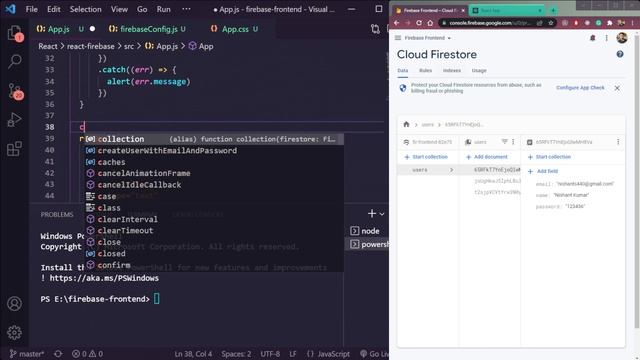Open Firebase console overflow menu beside bell
640x360 pixels.
(x=607, y=38)
